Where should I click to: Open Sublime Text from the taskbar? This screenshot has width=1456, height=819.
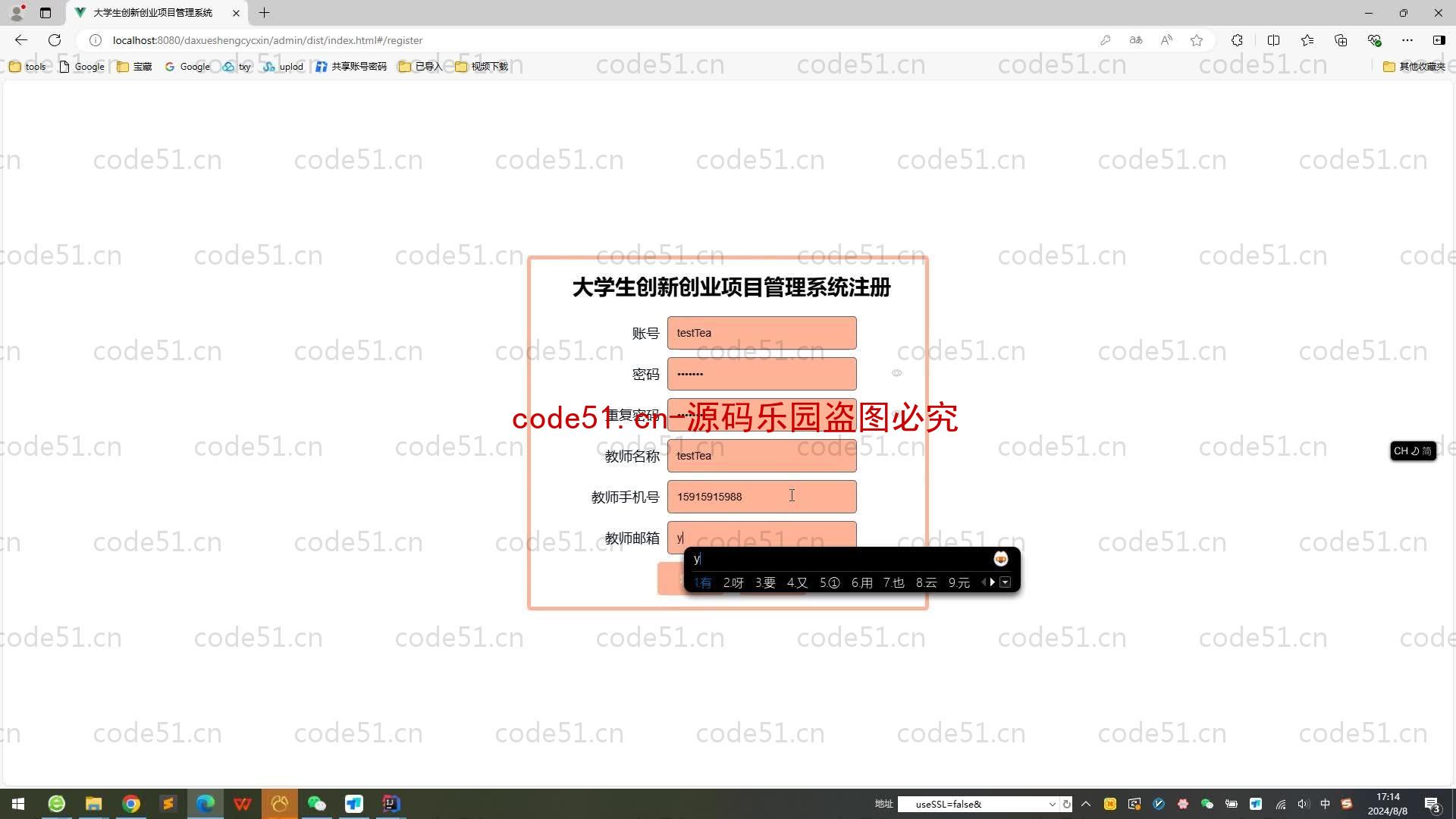pos(168,804)
